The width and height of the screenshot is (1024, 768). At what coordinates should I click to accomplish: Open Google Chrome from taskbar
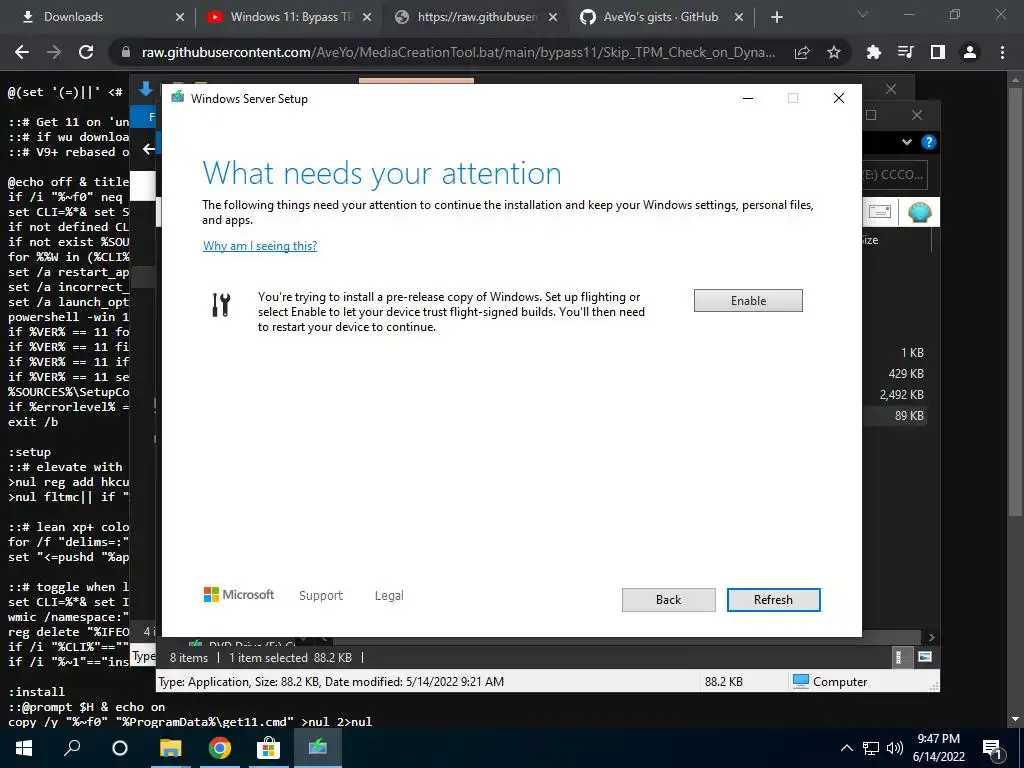coord(220,748)
